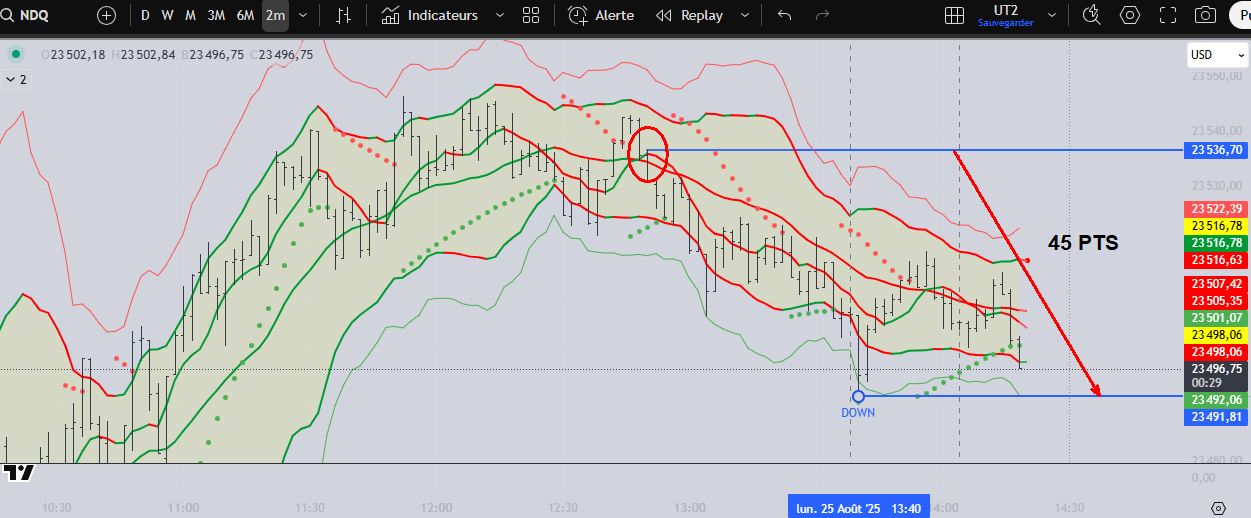Select the 45 PTS text annotation
The width and height of the screenshot is (1251, 518).
click(x=1083, y=242)
